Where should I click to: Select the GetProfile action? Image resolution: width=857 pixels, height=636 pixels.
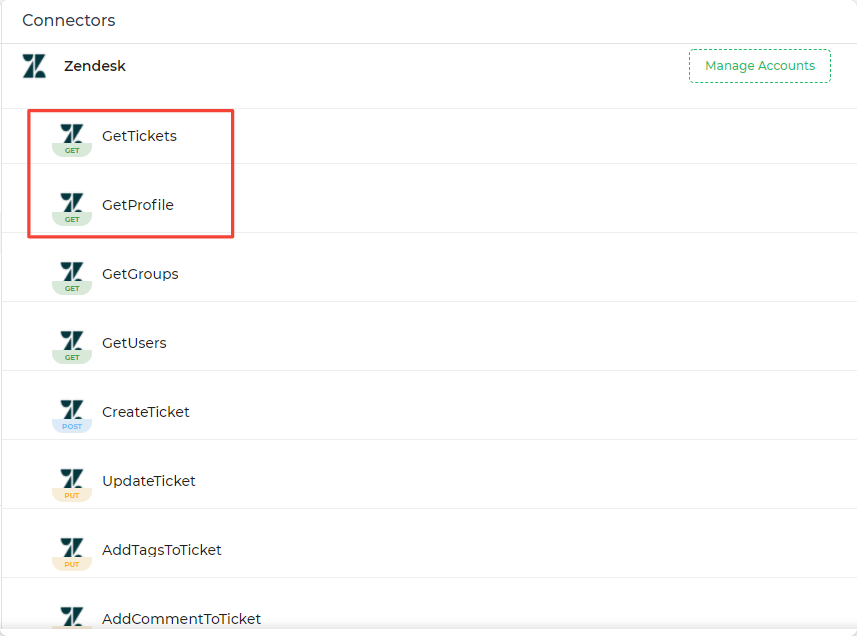click(x=138, y=205)
